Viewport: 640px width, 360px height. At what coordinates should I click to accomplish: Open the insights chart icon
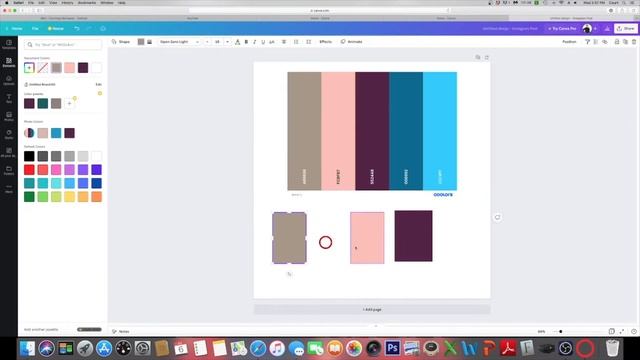(x=607, y=29)
